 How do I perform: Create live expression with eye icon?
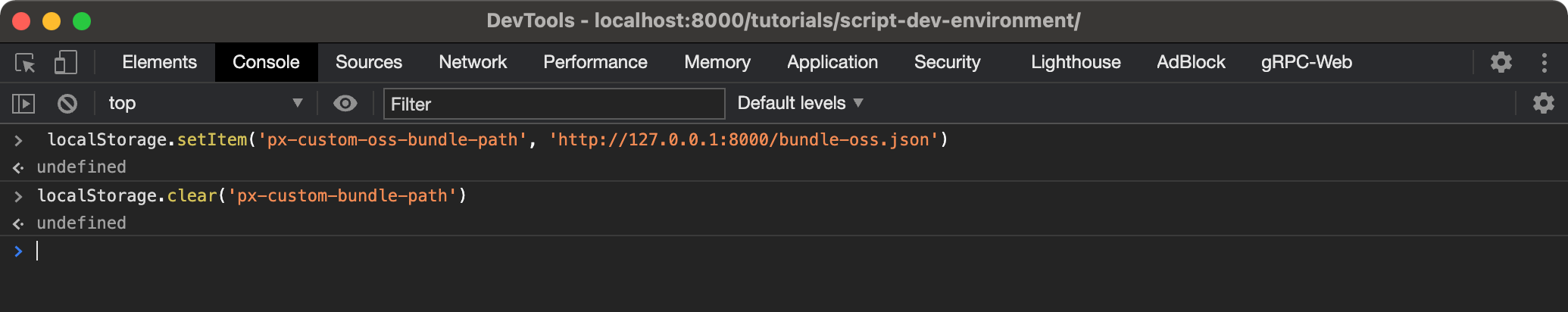tap(345, 104)
